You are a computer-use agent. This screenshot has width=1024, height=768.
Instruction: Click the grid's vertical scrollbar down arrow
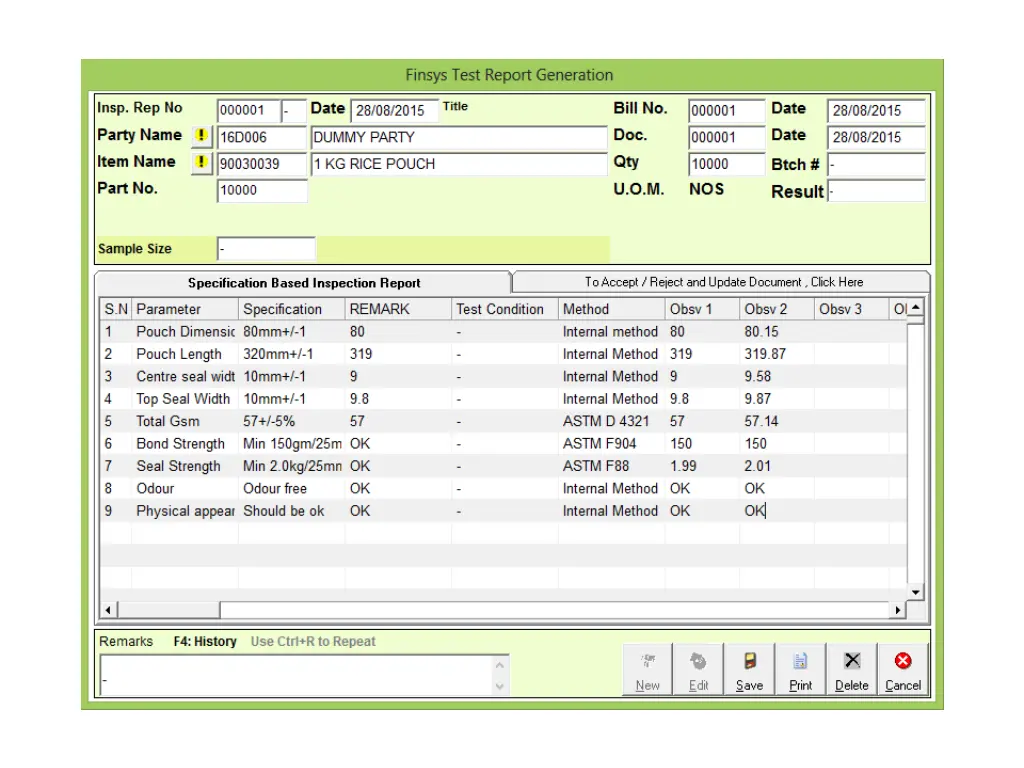(916, 592)
